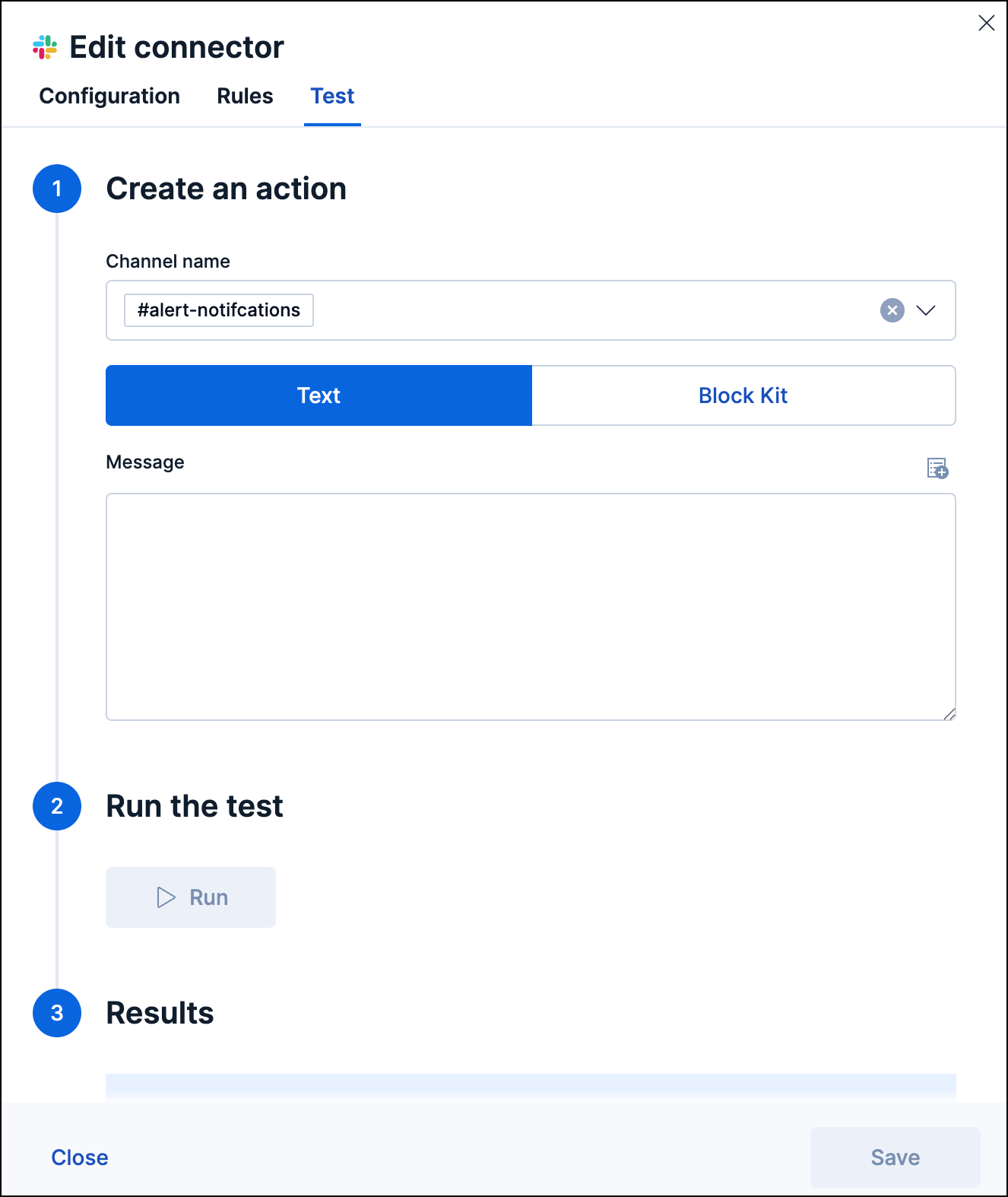Switch to the Configuration tab

pyautogui.click(x=109, y=96)
